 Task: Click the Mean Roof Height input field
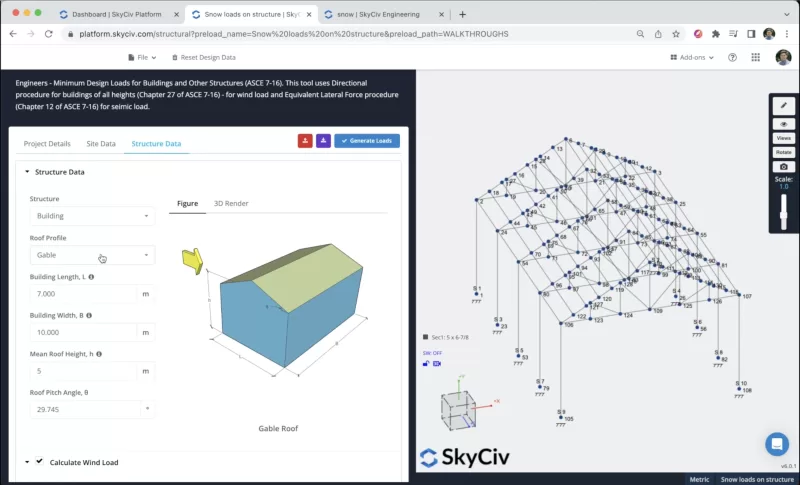click(x=83, y=371)
